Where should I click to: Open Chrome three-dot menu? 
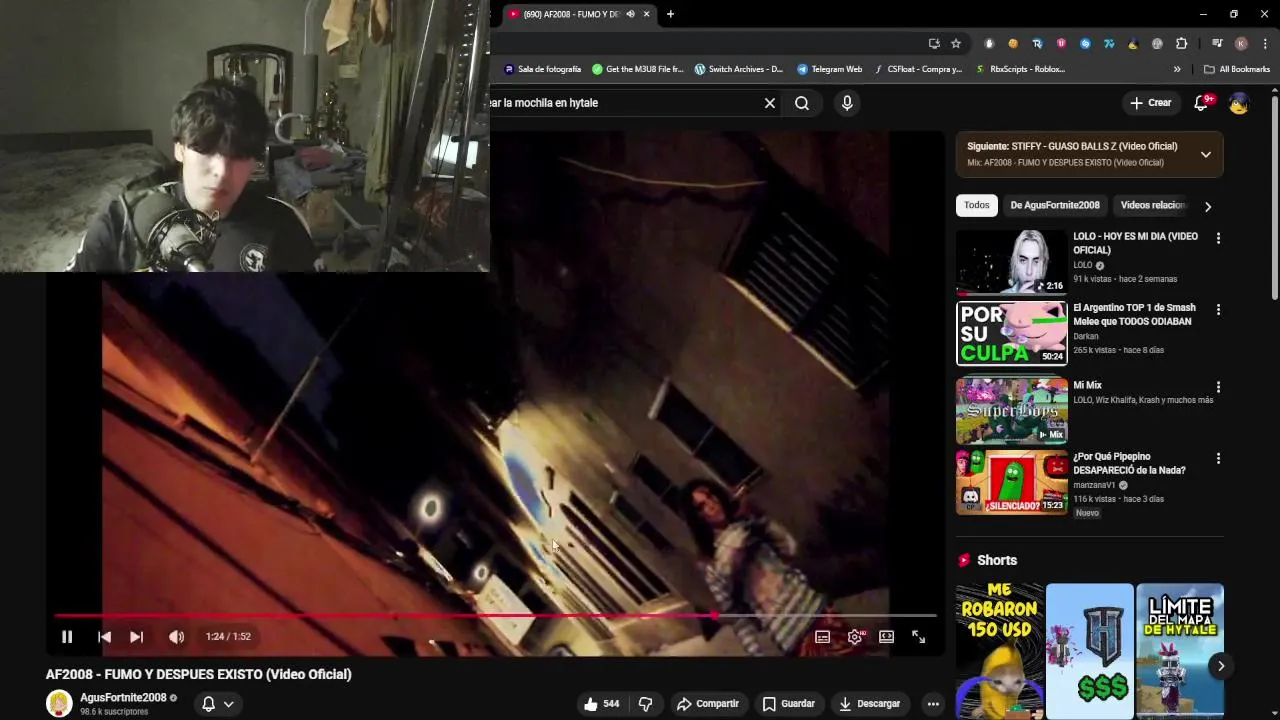[1265, 43]
